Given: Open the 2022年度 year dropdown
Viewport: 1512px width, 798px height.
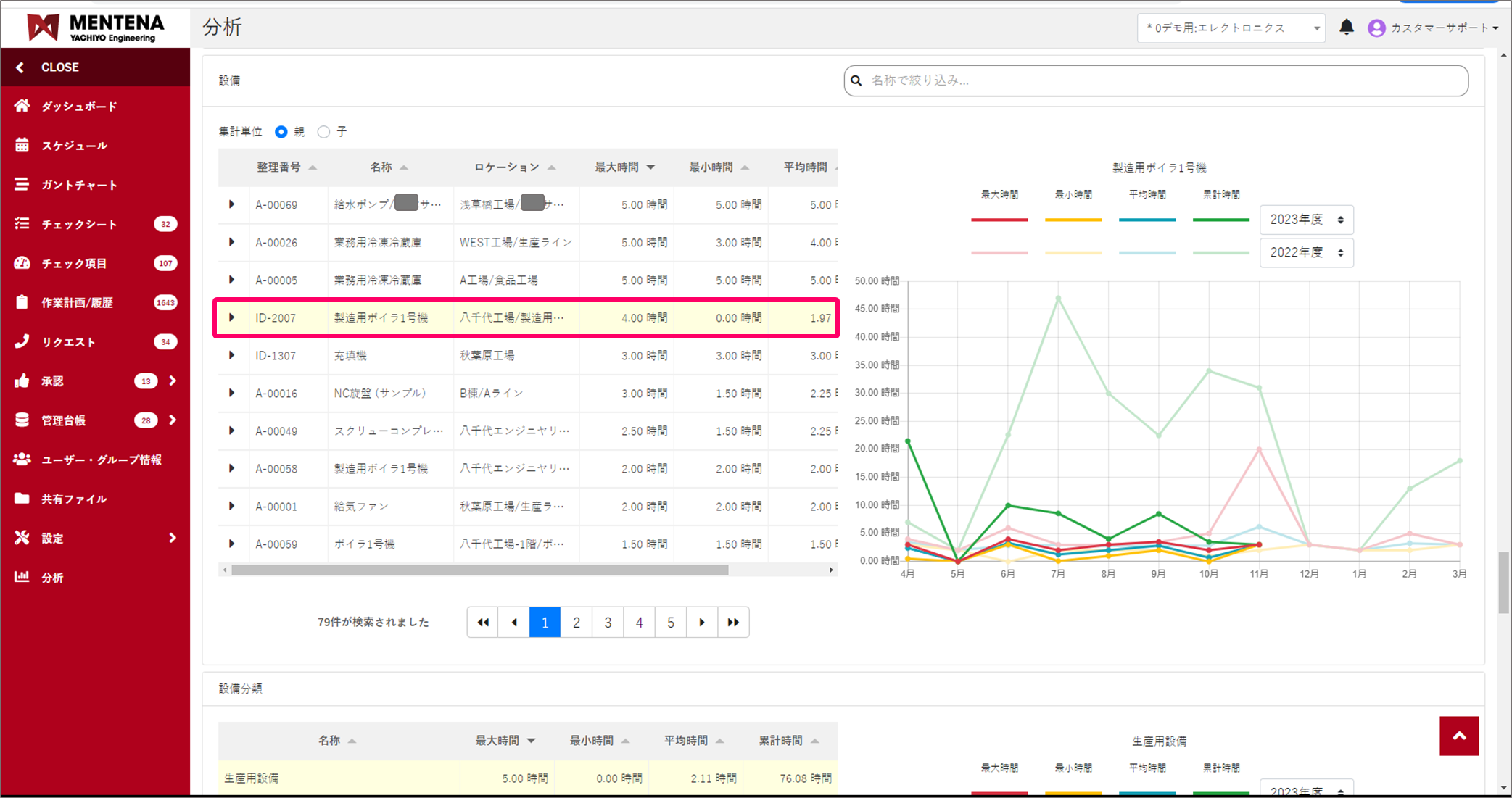Looking at the screenshot, I should click(1306, 253).
